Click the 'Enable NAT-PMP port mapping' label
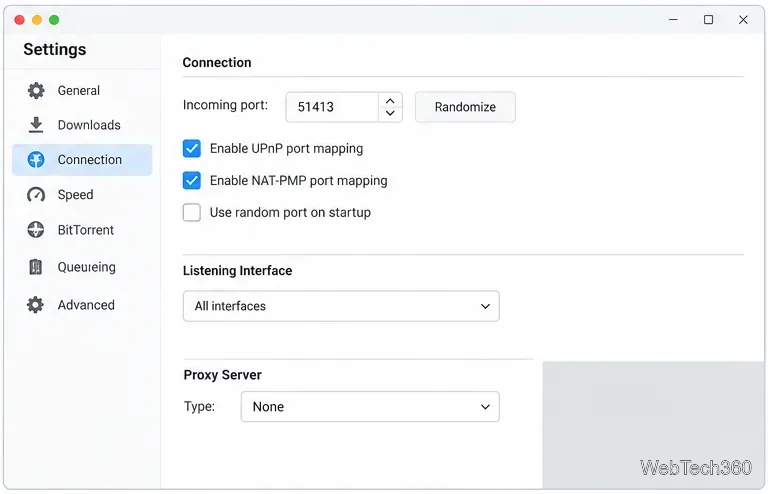Image resolution: width=768 pixels, height=494 pixels. coord(298,180)
